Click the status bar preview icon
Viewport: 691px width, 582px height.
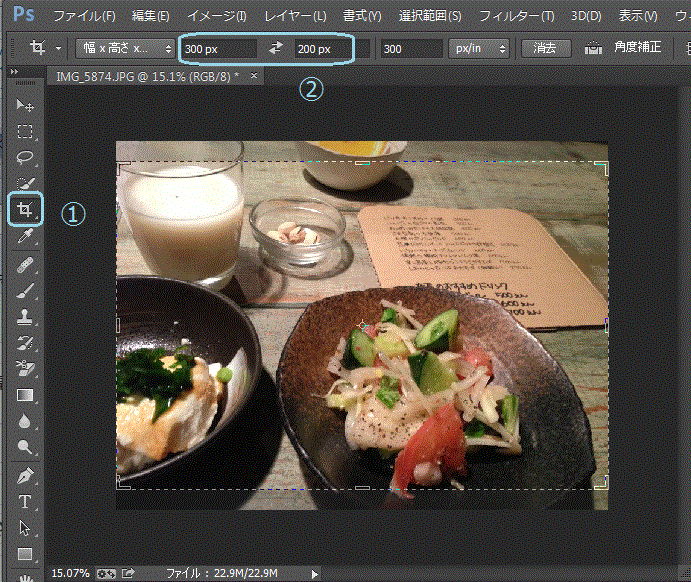106,574
